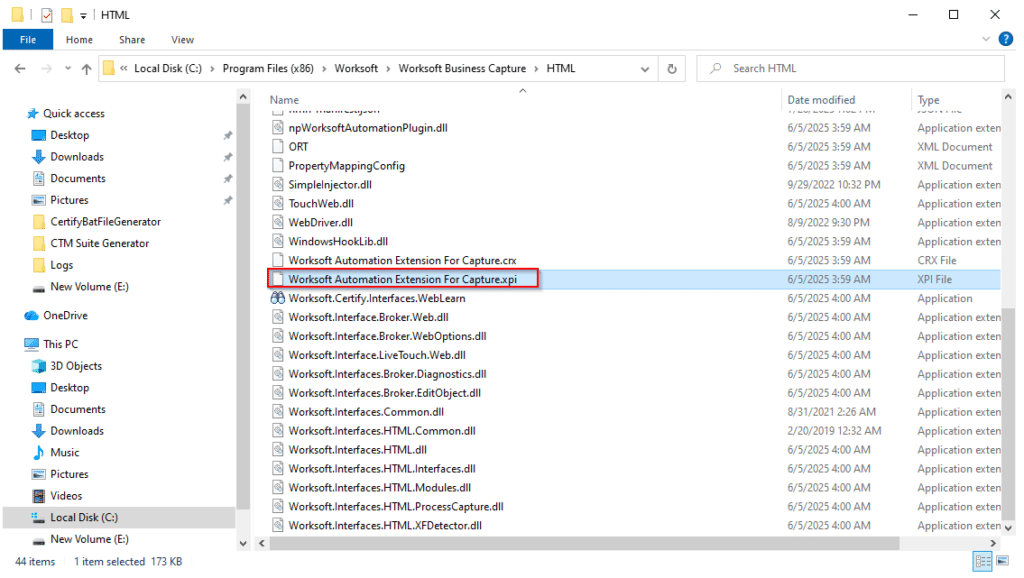Viewport: 1024px width, 578px height.
Task: Expand the ribbon with chevron
Action: (986, 39)
